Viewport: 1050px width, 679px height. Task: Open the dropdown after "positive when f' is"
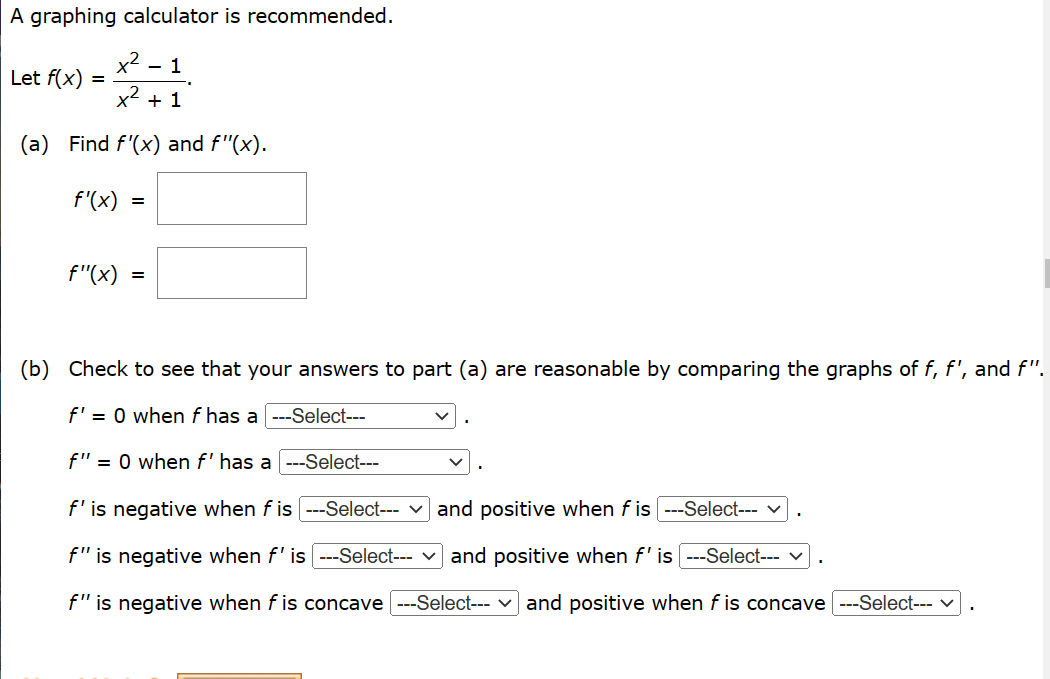744,556
